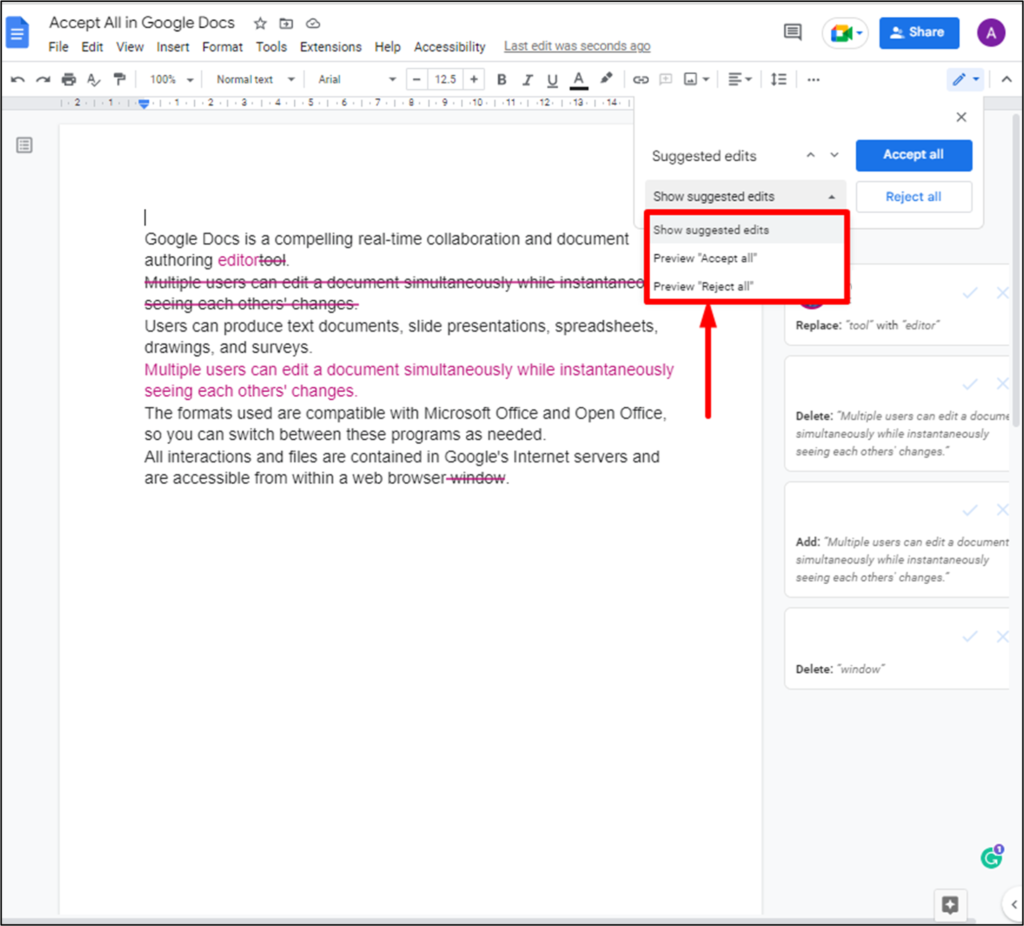This screenshot has width=1024, height=926.
Task: Select Preview "Accept all" option
Action: tap(746, 259)
